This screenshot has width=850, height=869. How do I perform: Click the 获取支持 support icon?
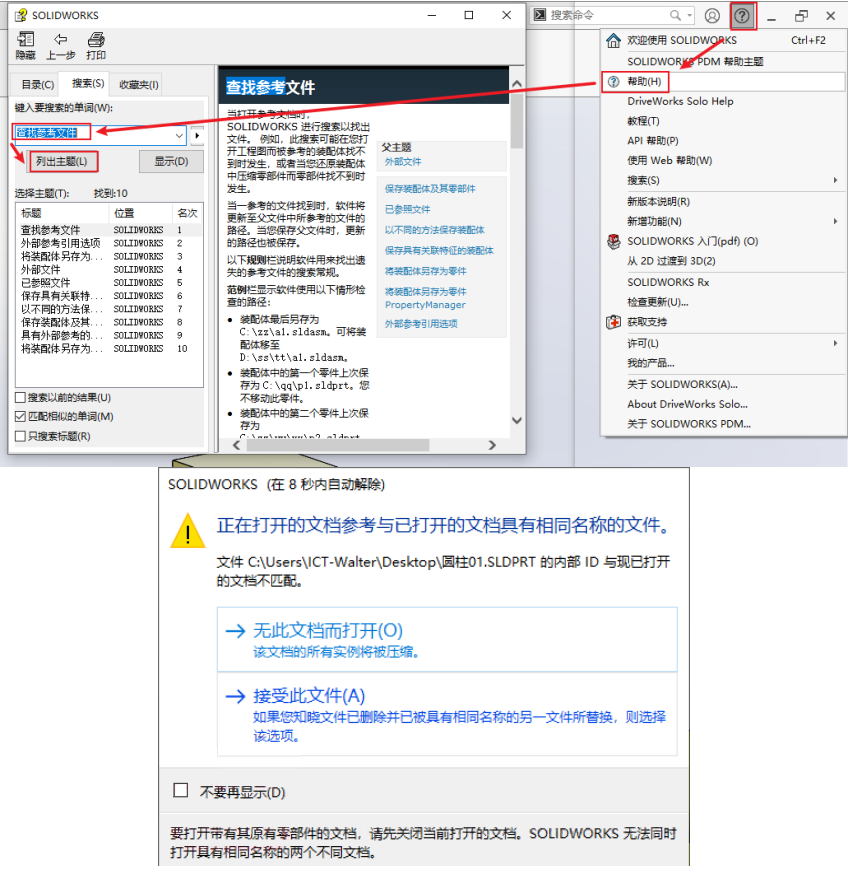614,322
